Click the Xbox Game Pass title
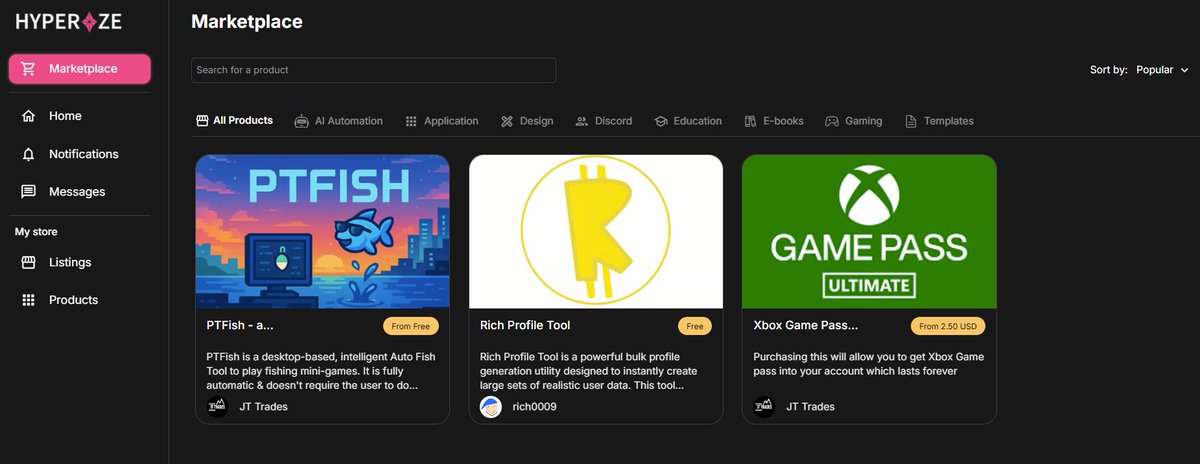The width and height of the screenshot is (1200, 464). click(x=805, y=326)
